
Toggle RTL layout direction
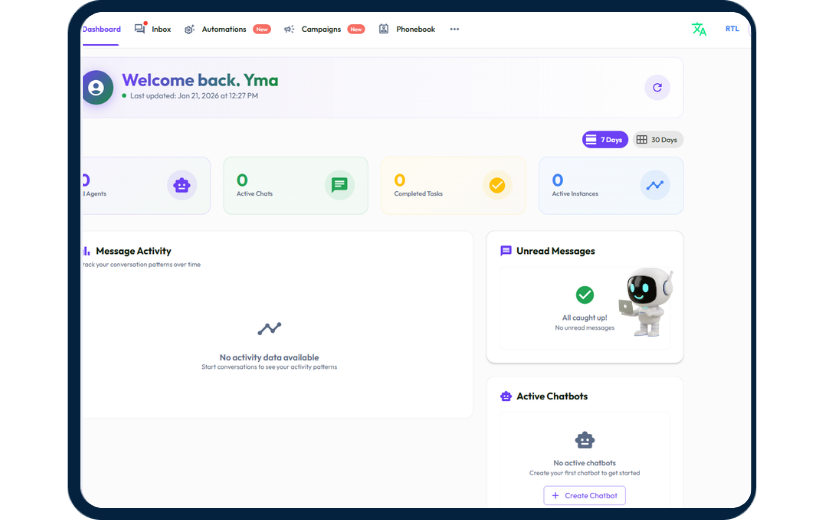point(732,29)
